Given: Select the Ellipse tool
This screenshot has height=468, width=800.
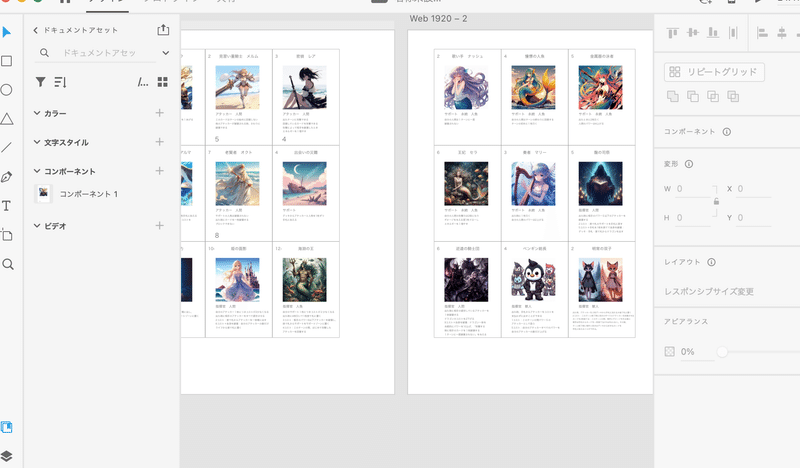Looking at the screenshot, I should 7,90.
